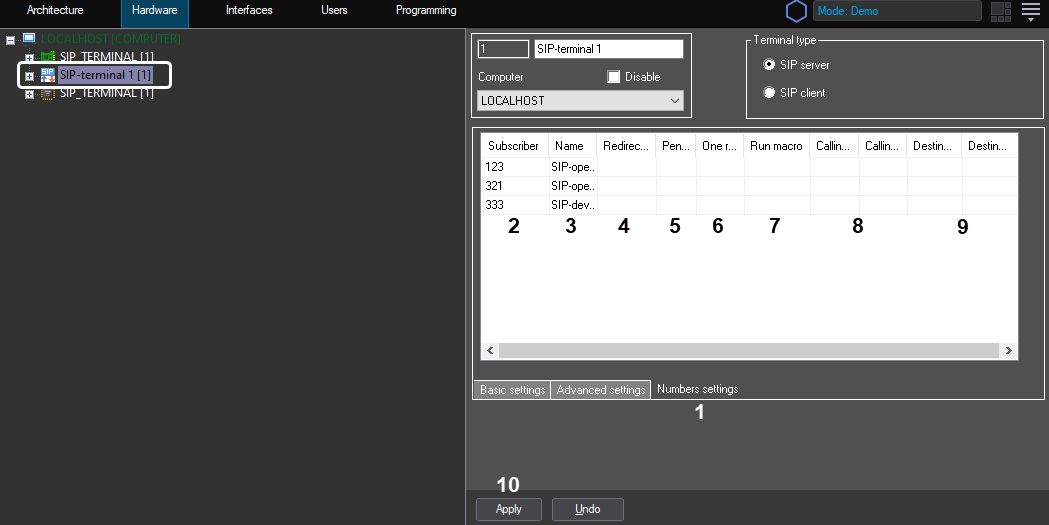
Task: Click the blue SIP-terminal 1 icon
Action: pos(47,75)
